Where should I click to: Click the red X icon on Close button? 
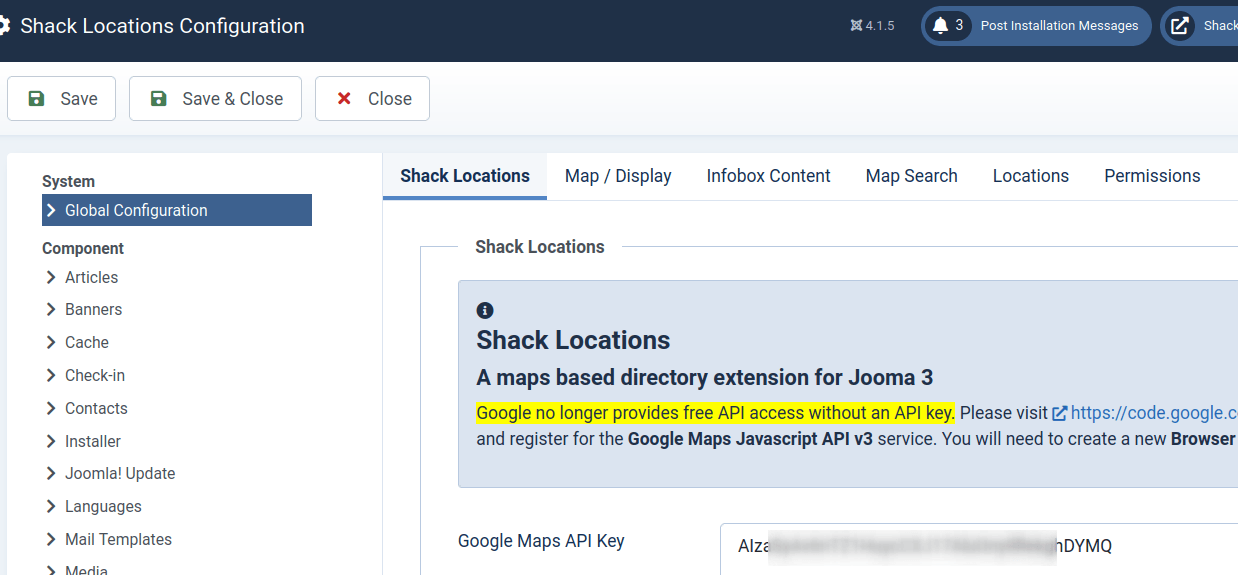tap(344, 99)
